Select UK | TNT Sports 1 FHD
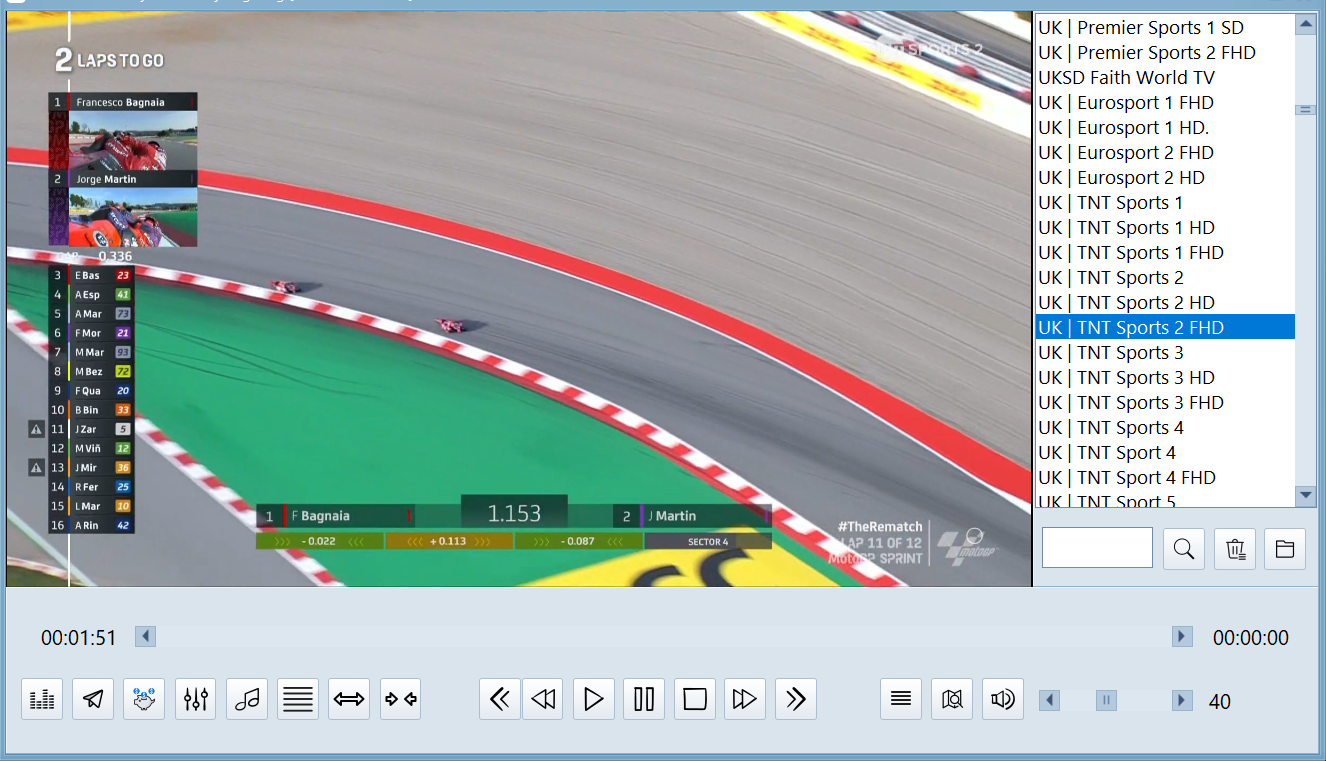 coord(1165,253)
